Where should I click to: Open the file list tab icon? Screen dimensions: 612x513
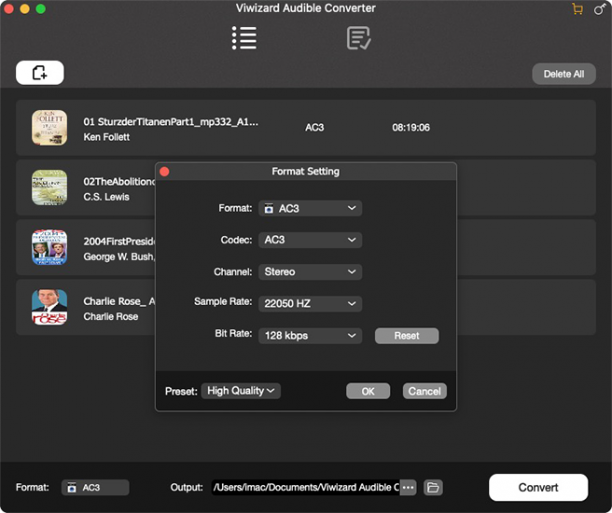pyautogui.click(x=244, y=38)
